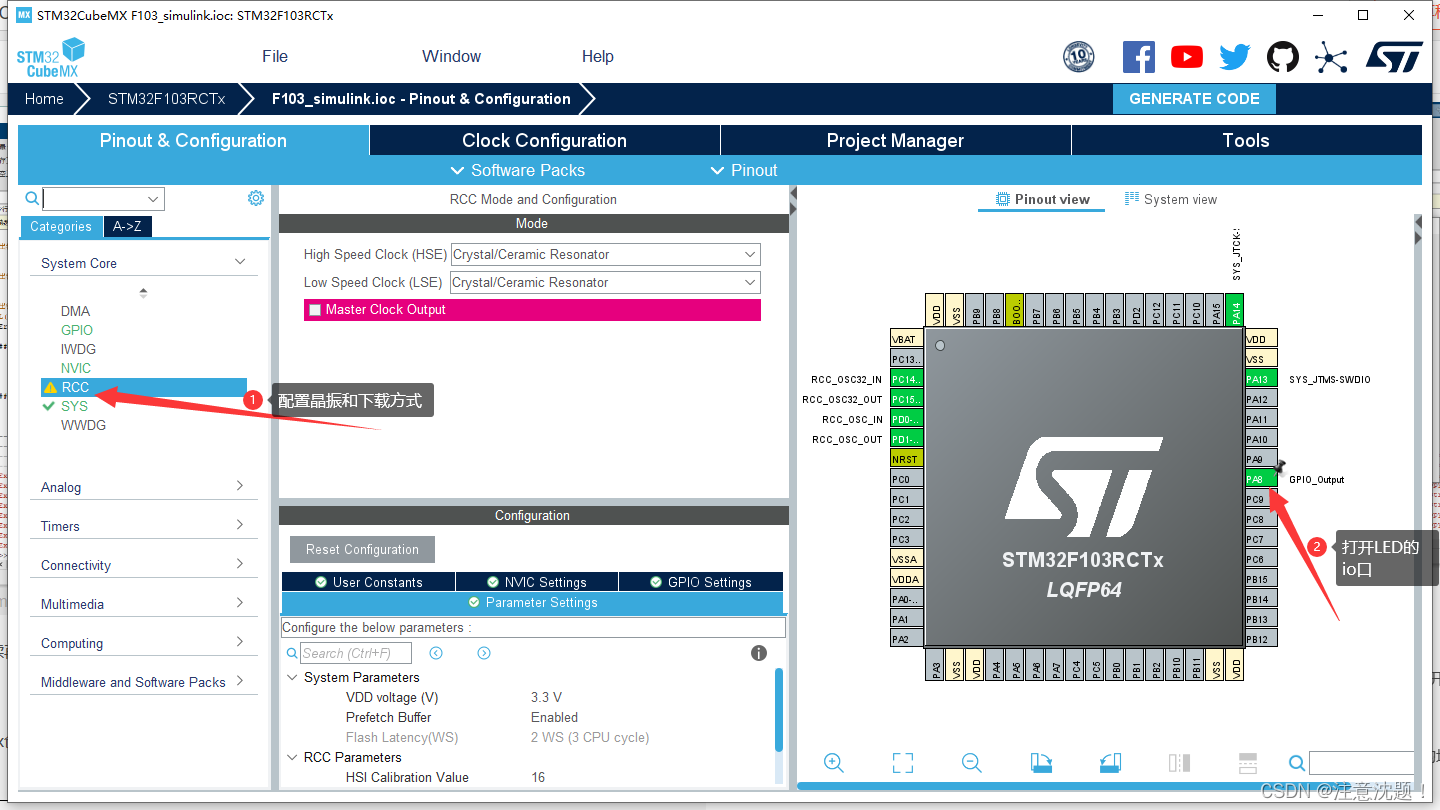Go to previous search result arrow

point(436,653)
